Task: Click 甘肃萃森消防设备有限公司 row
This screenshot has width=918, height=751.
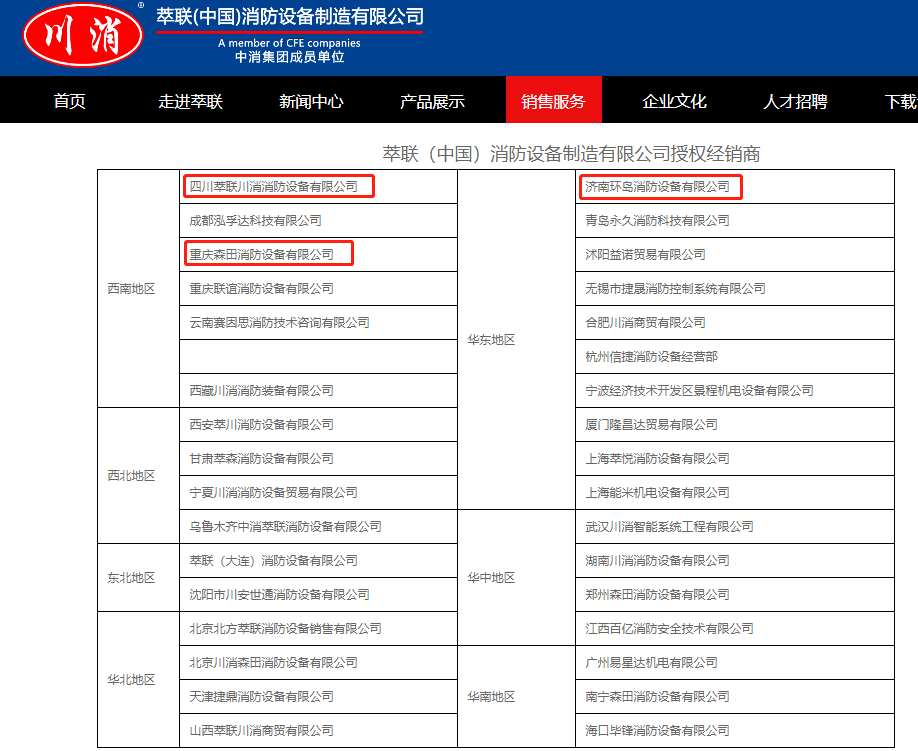Action: pos(261,458)
